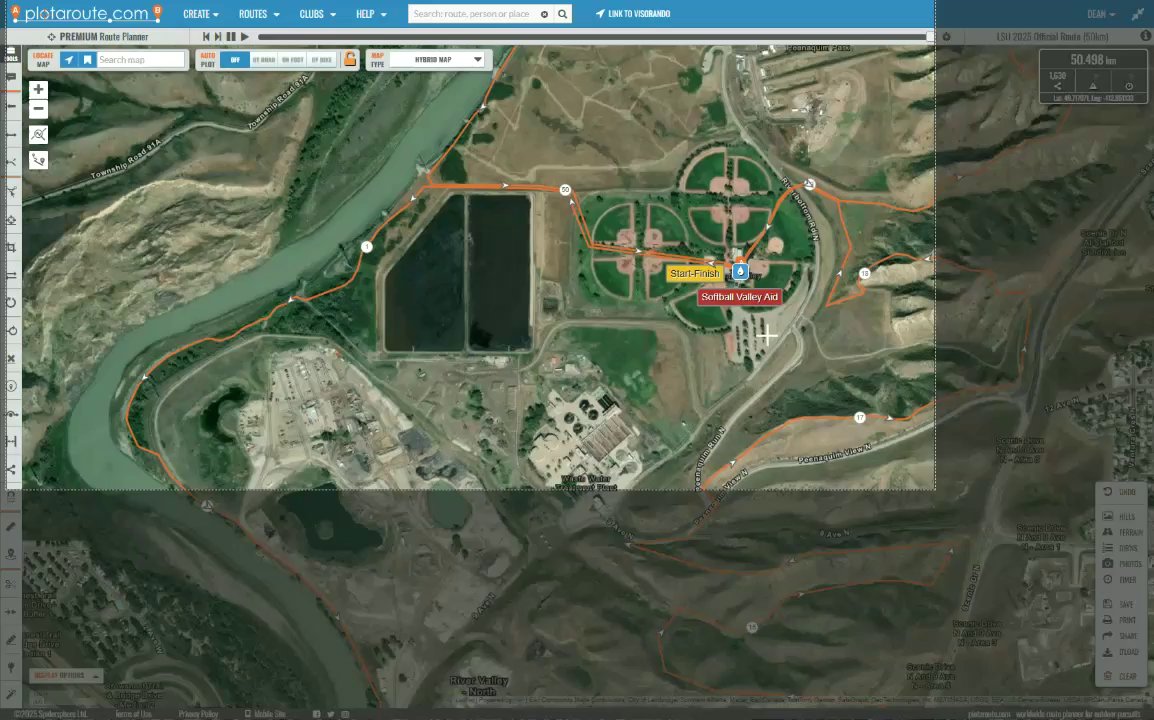Click the fit-route-to-map icon under zoom

point(38,134)
